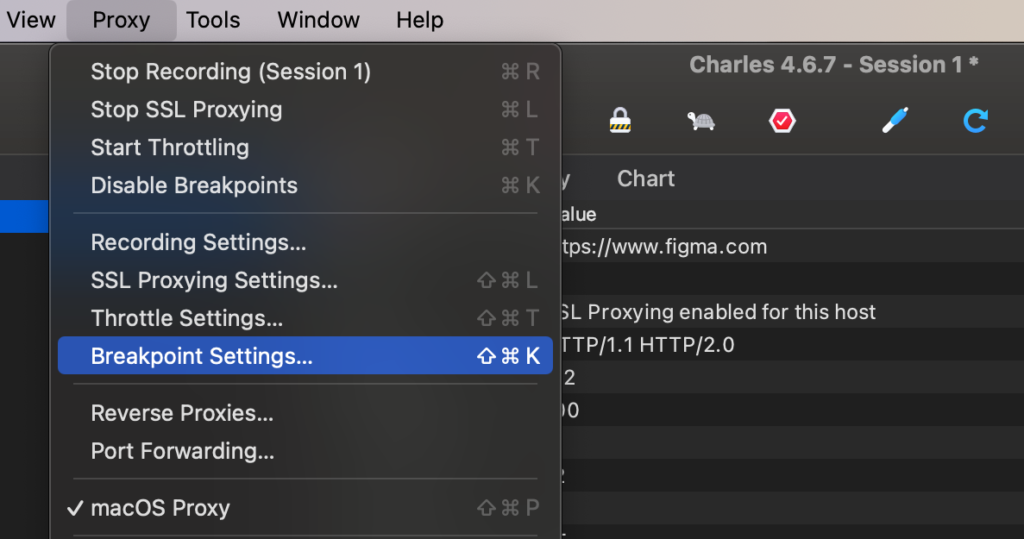1024x539 pixels.
Task: Click the SSL proxying padlock icon
Action: (621, 121)
